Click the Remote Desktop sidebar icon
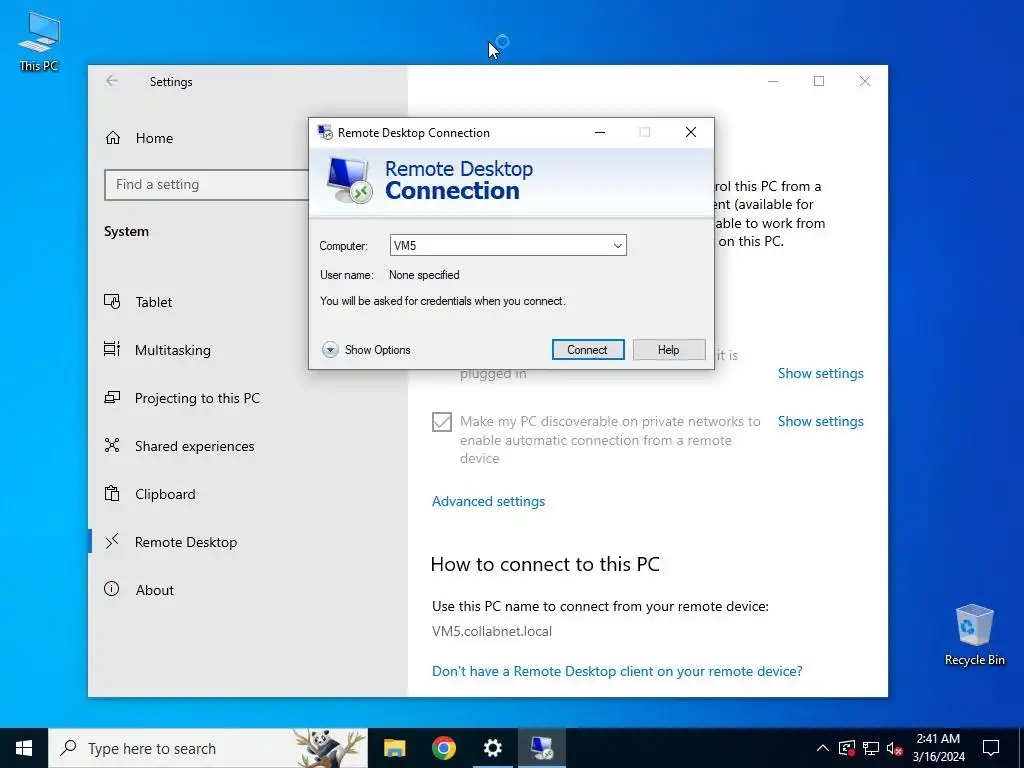 pos(112,541)
